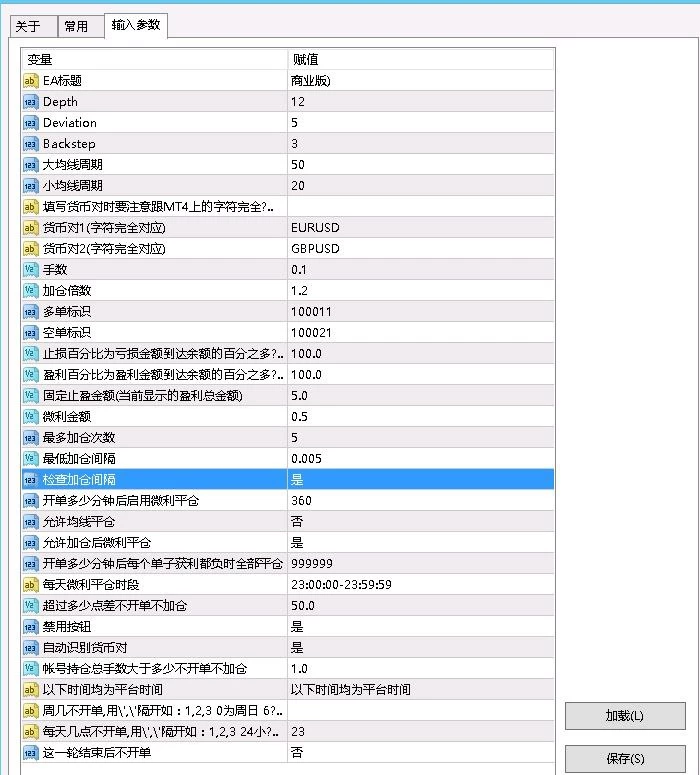The height and width of the screenshot is (775, 700).
Task: Click the string icon beside 货币对1(字符完全对应)
Action: point(30,228)
